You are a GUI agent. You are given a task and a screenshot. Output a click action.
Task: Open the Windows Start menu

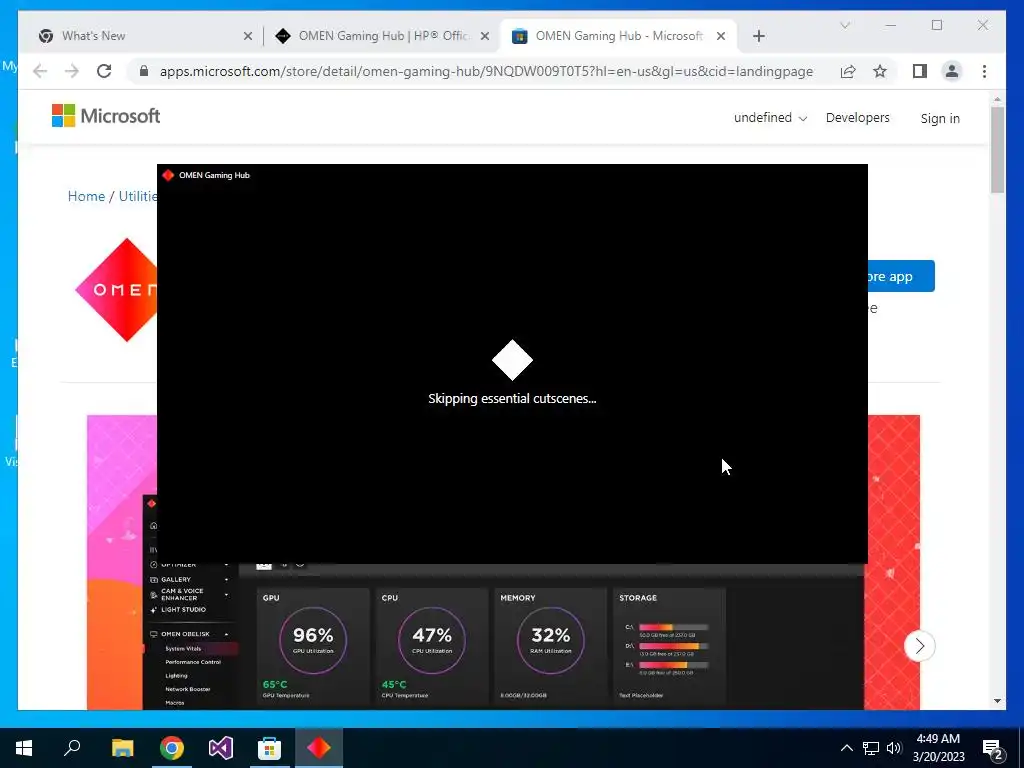pos(24,748)
